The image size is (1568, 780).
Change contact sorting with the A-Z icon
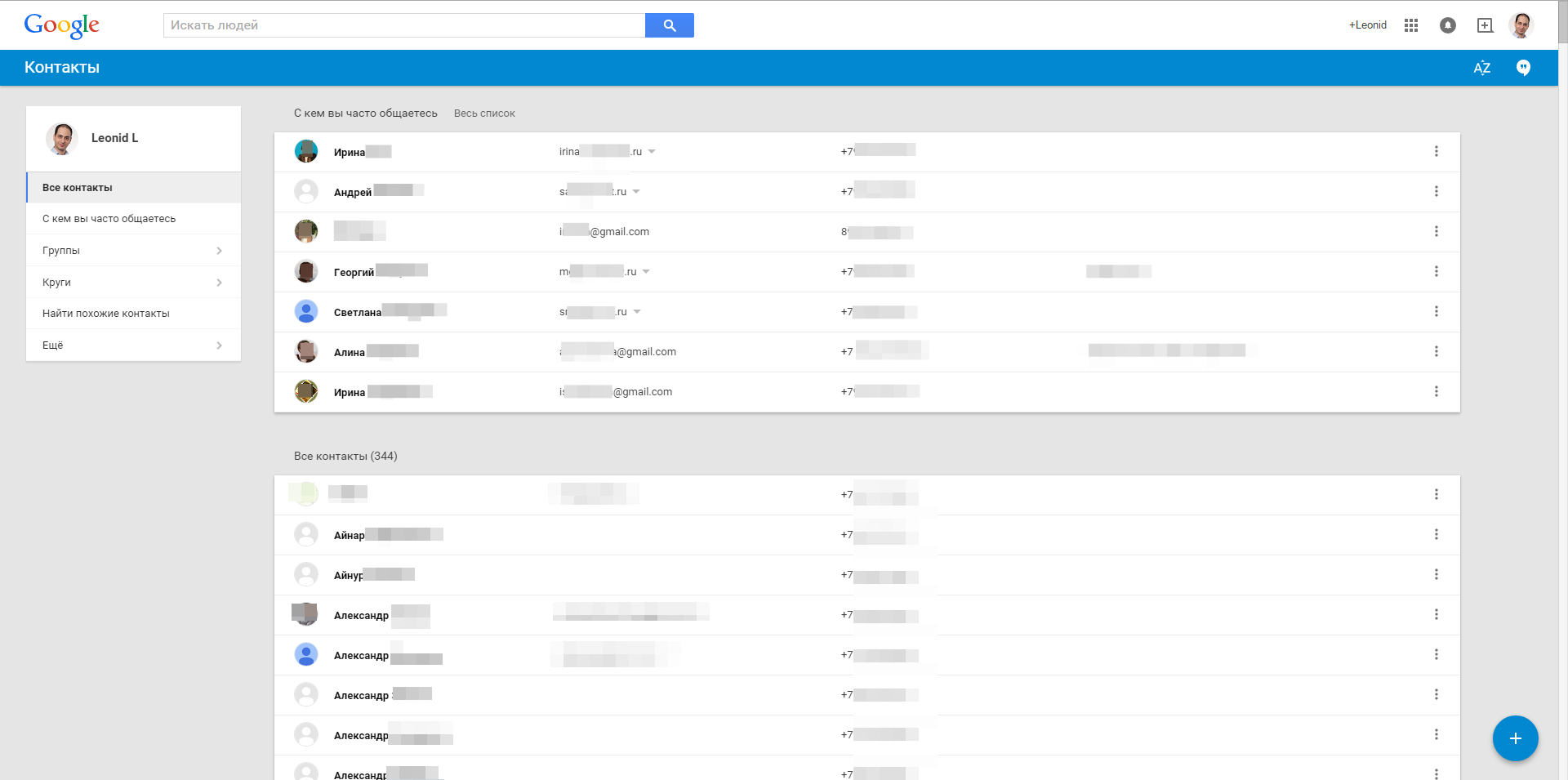point(1482,68)
